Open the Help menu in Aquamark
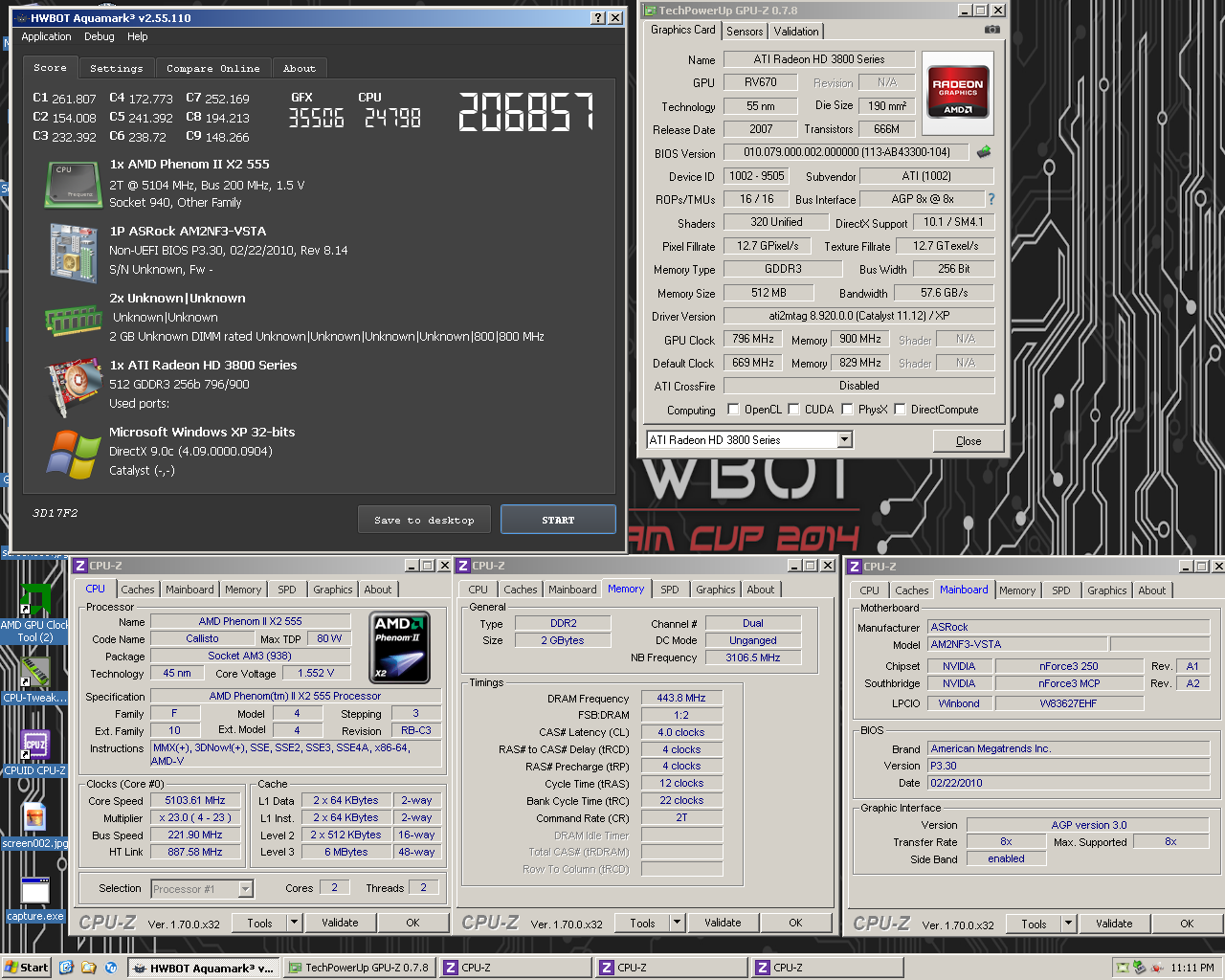 click(x=138, y=36)
